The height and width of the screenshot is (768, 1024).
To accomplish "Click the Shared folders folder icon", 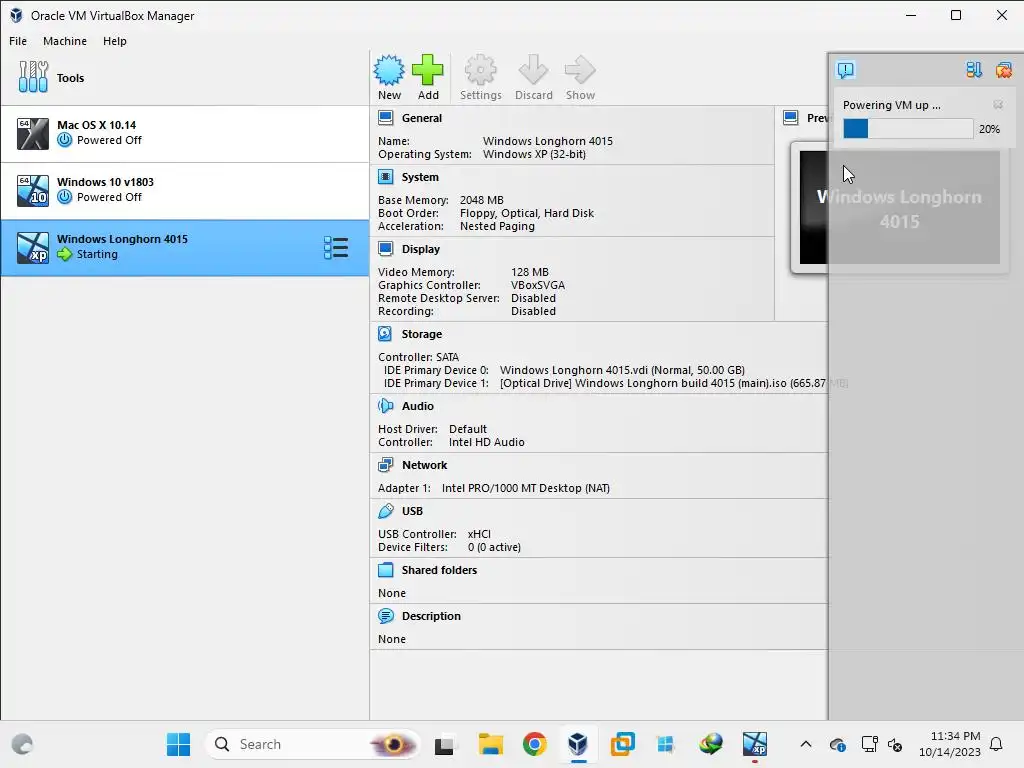I will [x=386, y=569].
